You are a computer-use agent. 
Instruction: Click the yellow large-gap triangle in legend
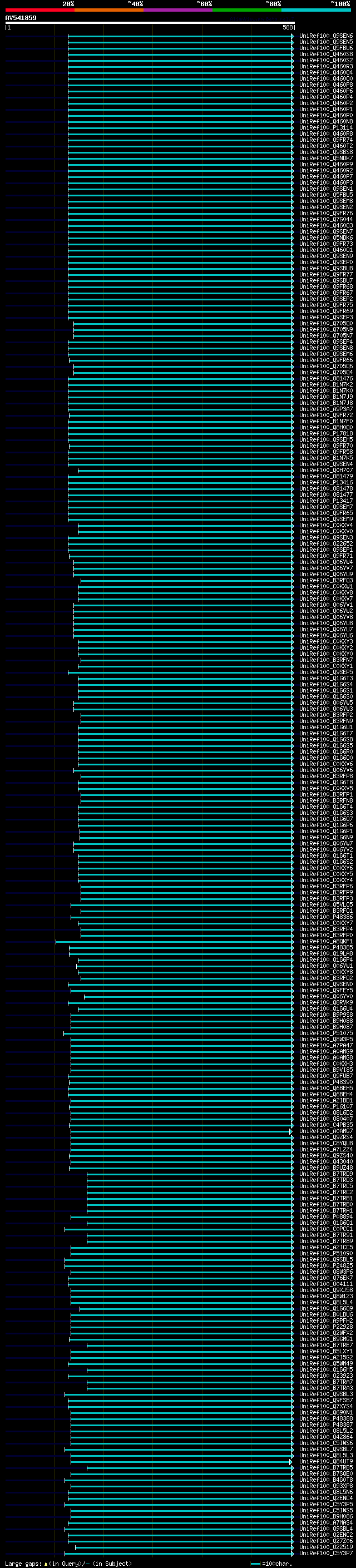(46, 1564)
